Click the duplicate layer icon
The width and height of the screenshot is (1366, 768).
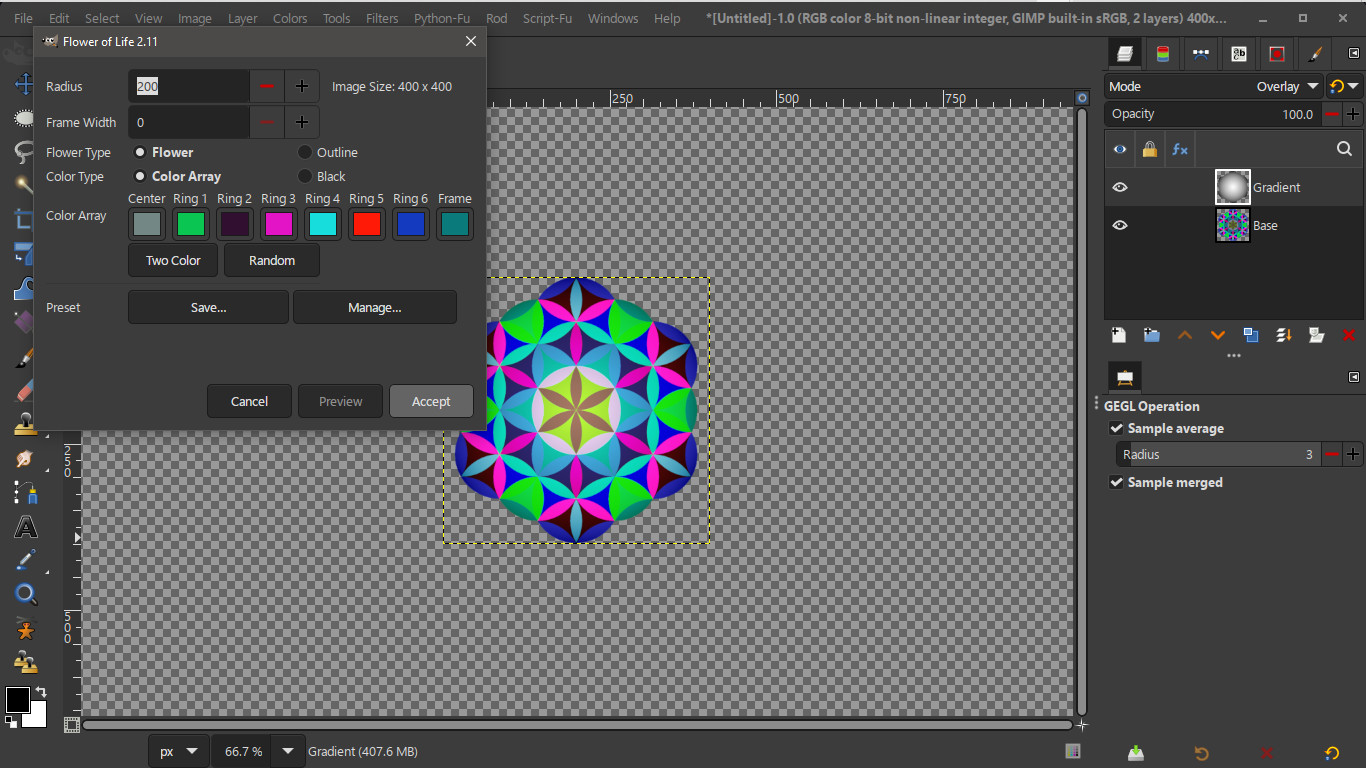click(x=1251, y=335)
